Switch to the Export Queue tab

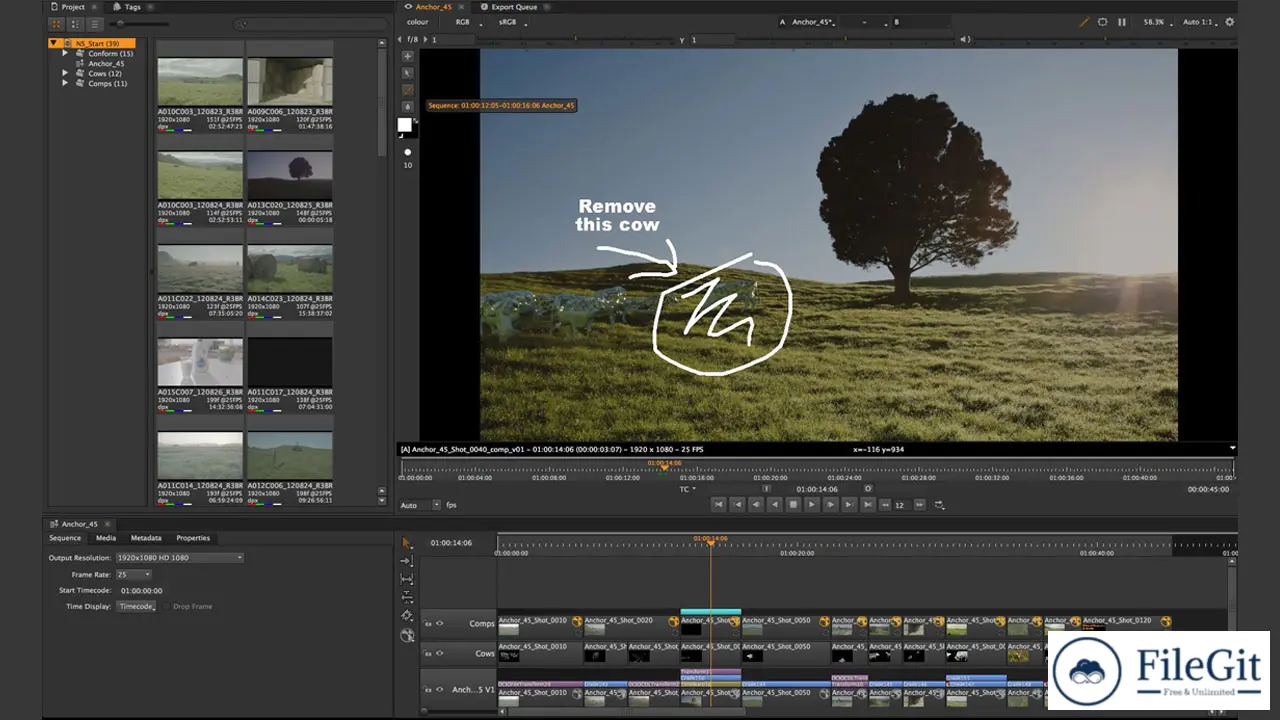[x=513, y=7]
